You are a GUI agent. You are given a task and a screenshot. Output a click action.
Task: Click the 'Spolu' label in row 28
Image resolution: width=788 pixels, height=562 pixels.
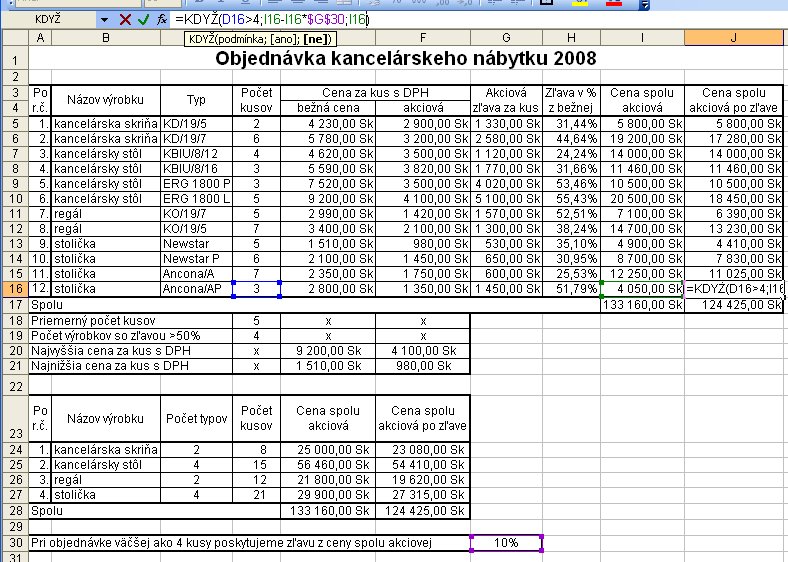(x=47, y=511)
